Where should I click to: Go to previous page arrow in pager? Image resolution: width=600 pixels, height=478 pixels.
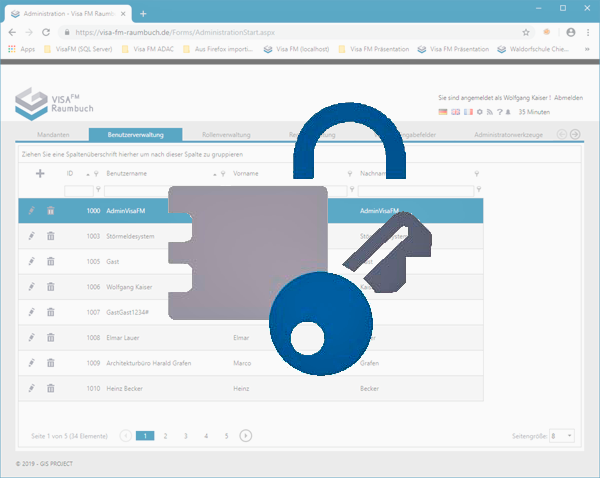[x=126, y=436]
